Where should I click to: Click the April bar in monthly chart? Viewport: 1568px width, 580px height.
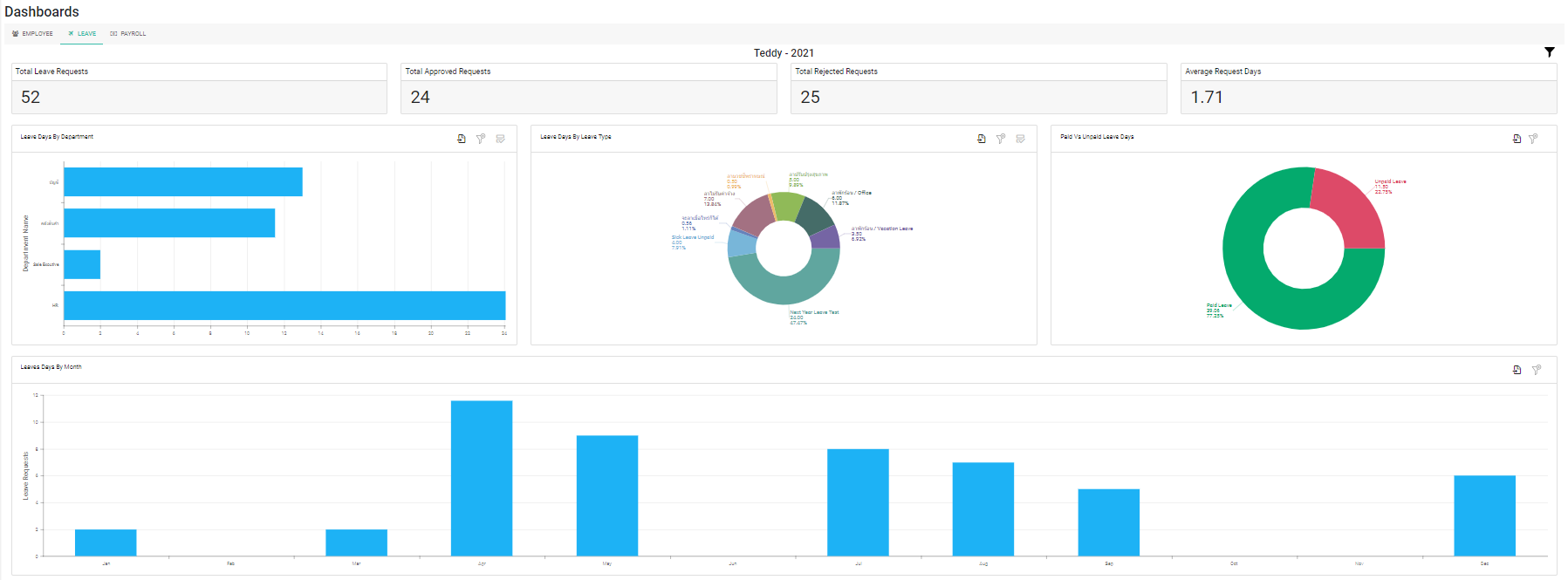tap(482, 478)
